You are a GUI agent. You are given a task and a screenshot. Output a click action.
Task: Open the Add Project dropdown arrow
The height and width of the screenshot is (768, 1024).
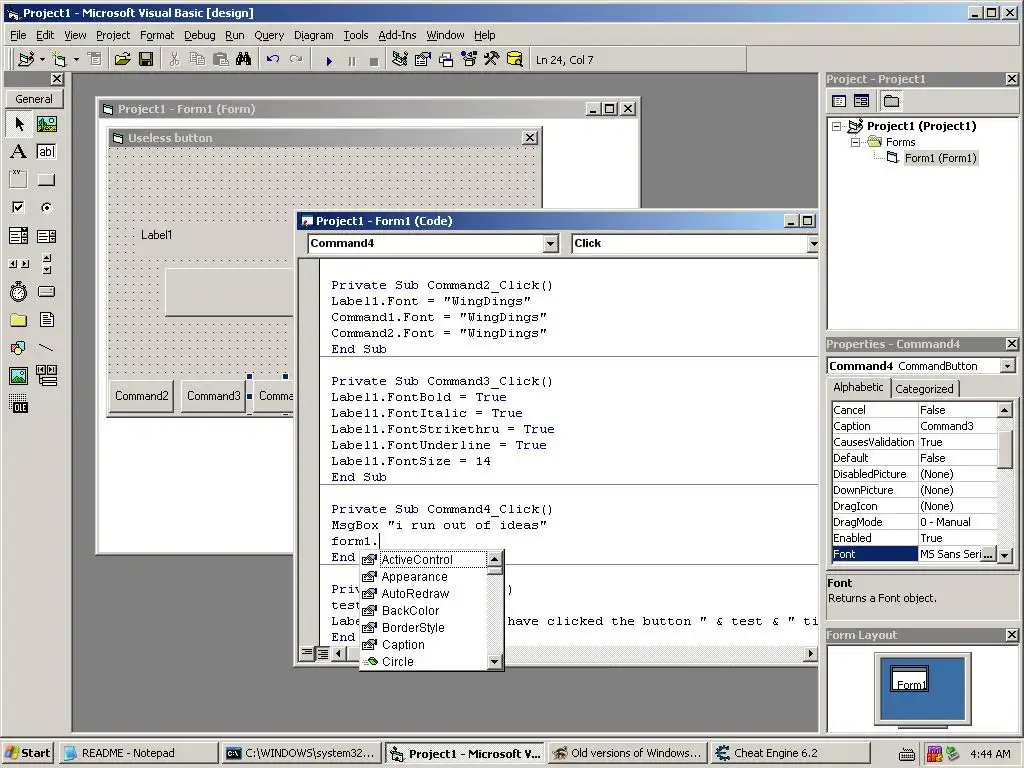(x=42, y=59)
